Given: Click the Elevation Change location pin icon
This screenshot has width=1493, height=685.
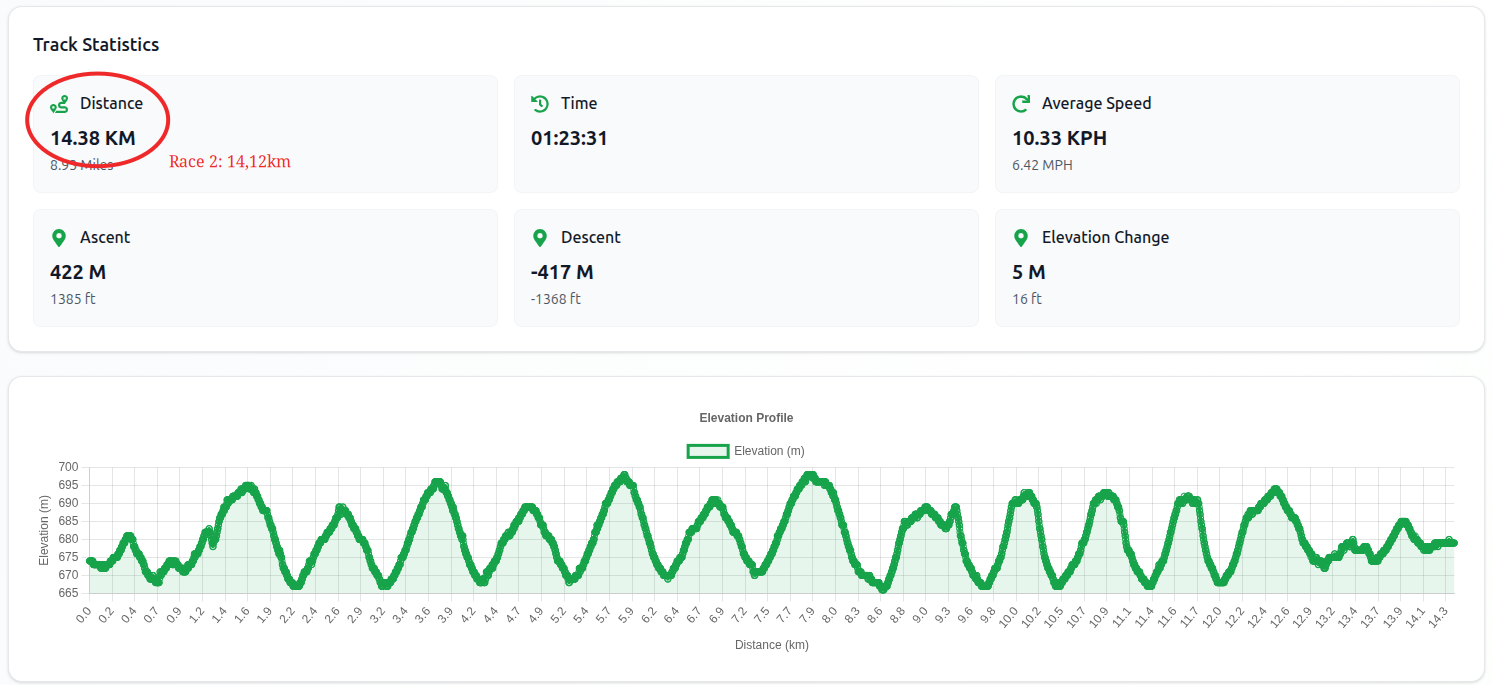Looking at the screenshot, I should 1021,238.
